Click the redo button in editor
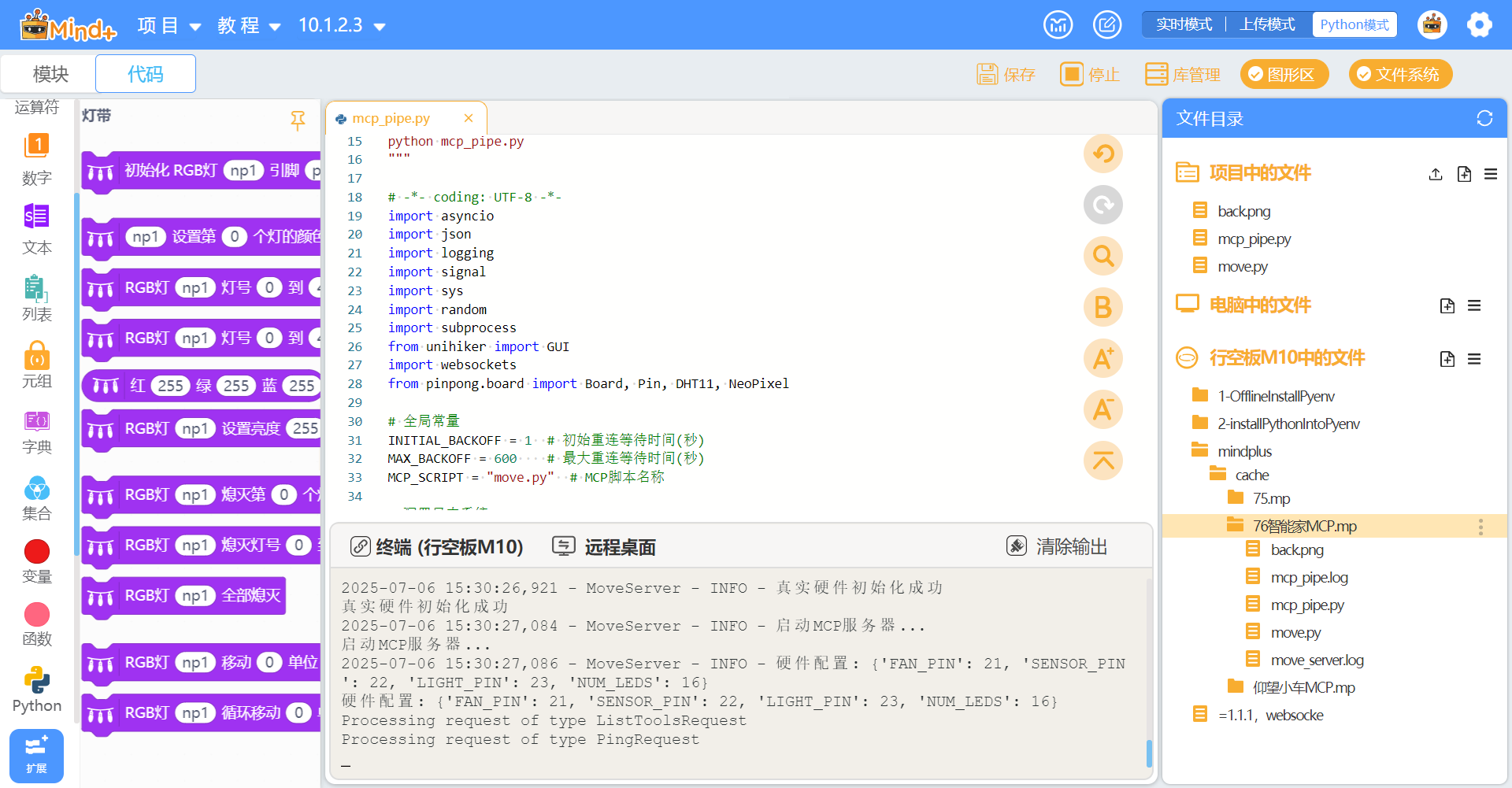Viewport: 1512px width, 788px height. [x=1103, y=205]
